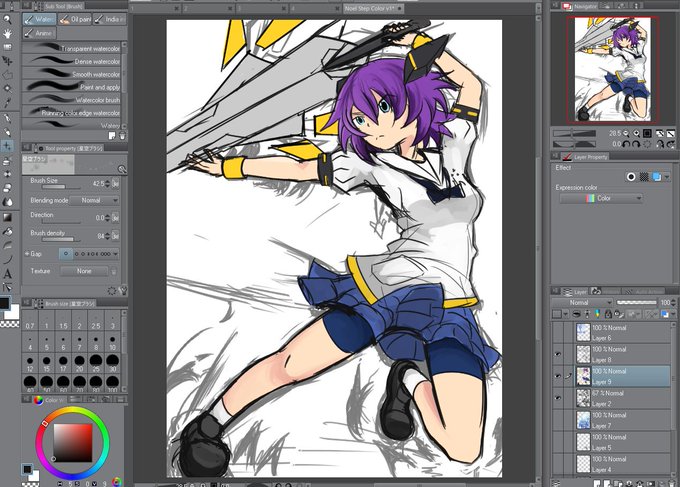Zoom out in Navigator panel

(626, 134)
